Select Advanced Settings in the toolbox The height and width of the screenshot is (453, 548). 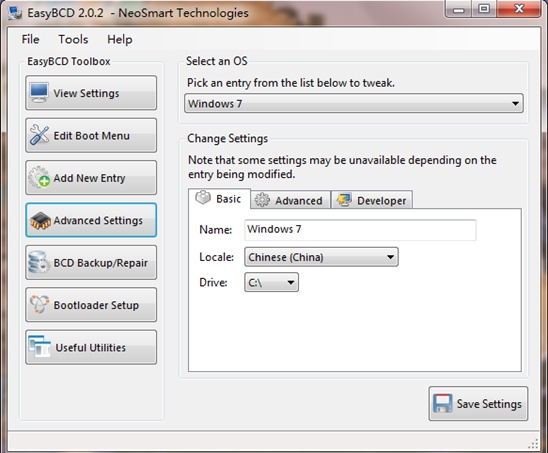91,220
